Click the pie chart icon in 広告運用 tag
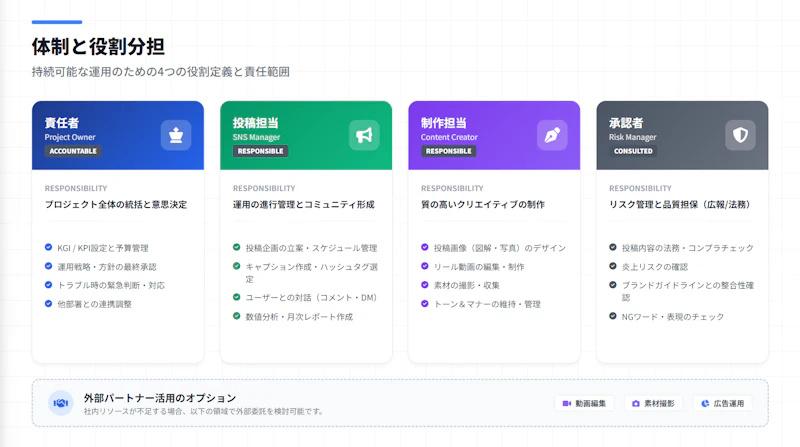Image resolution: width=800 pixels, height=447 pixels. tap(705, 403)
